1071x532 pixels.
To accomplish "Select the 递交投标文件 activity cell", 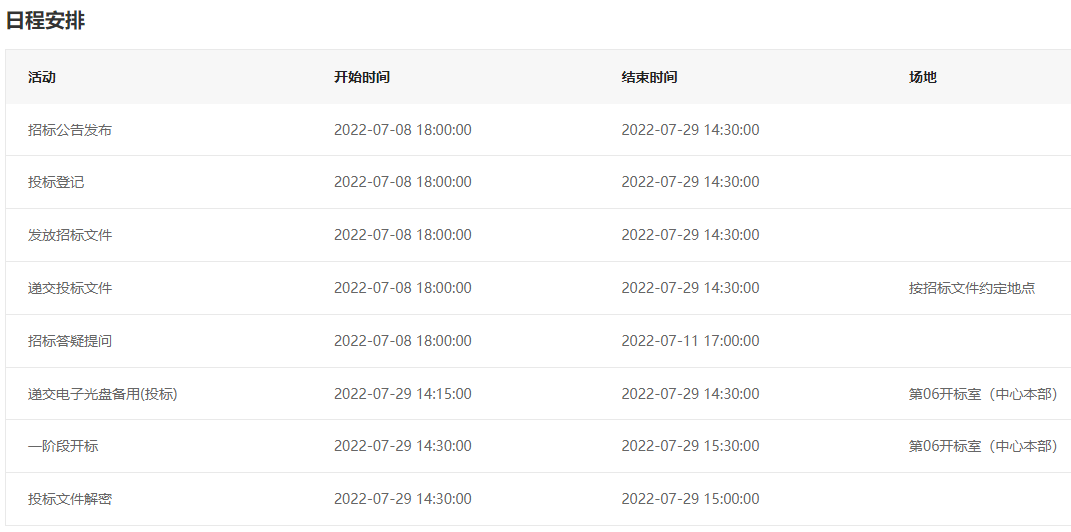I will [70, 288].
